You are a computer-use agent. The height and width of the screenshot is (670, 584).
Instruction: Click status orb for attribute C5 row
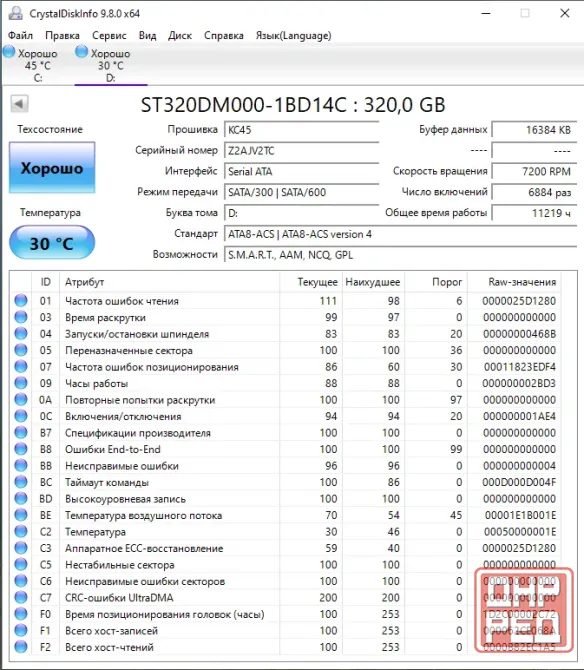coord(21,564)
